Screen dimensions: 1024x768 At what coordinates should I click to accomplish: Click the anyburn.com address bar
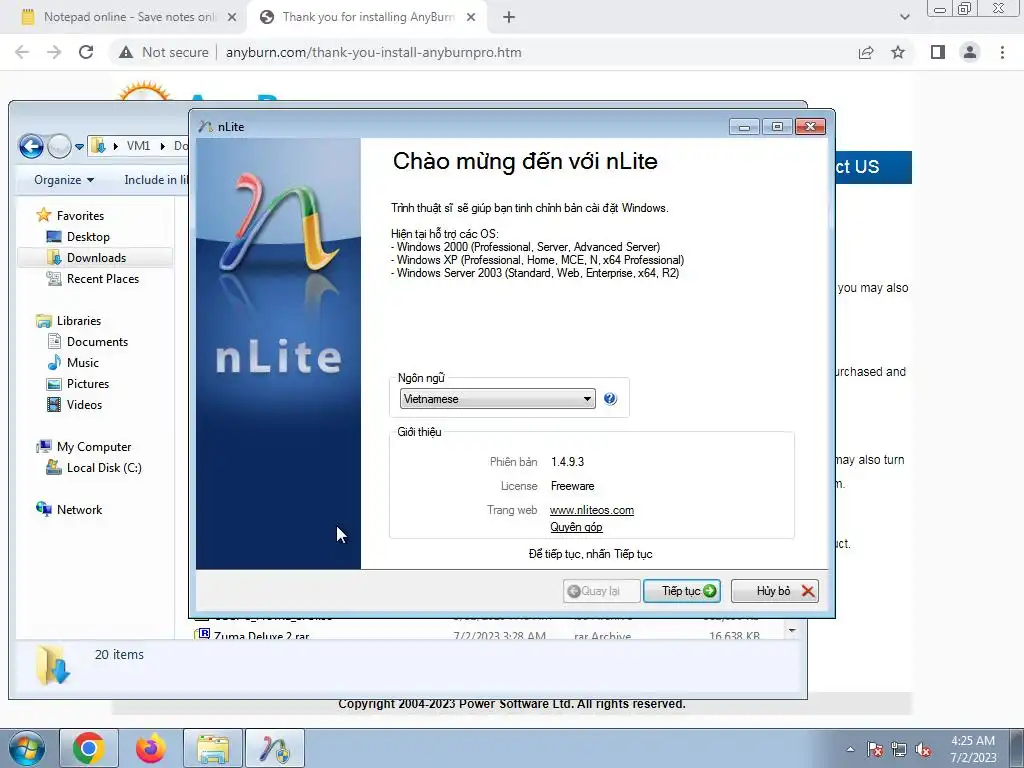[374, 52]
